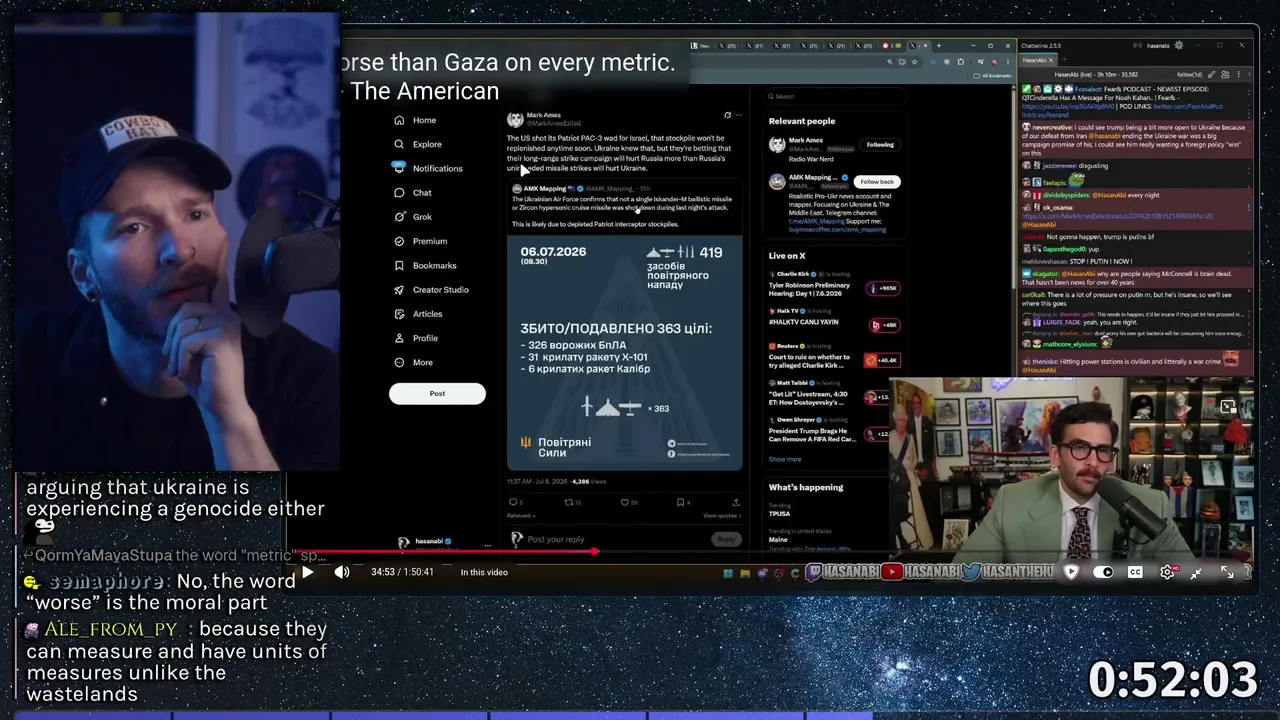Screen dimensions: 1280x720
Task: Open a new browser tab with plus
Action: [938, 45]
